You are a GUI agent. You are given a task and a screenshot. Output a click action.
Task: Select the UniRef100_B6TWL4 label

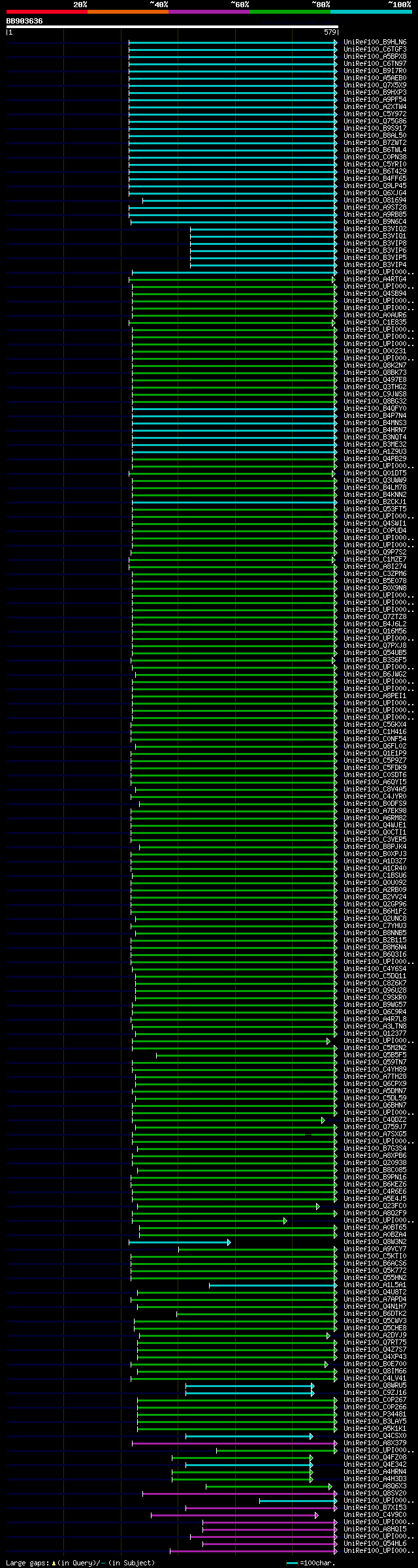375,150
